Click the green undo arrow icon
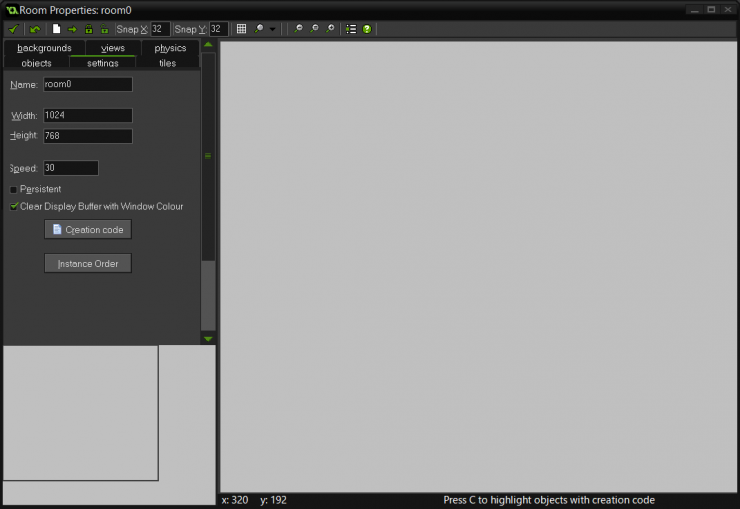740x509 pixels. click(34, 29)
